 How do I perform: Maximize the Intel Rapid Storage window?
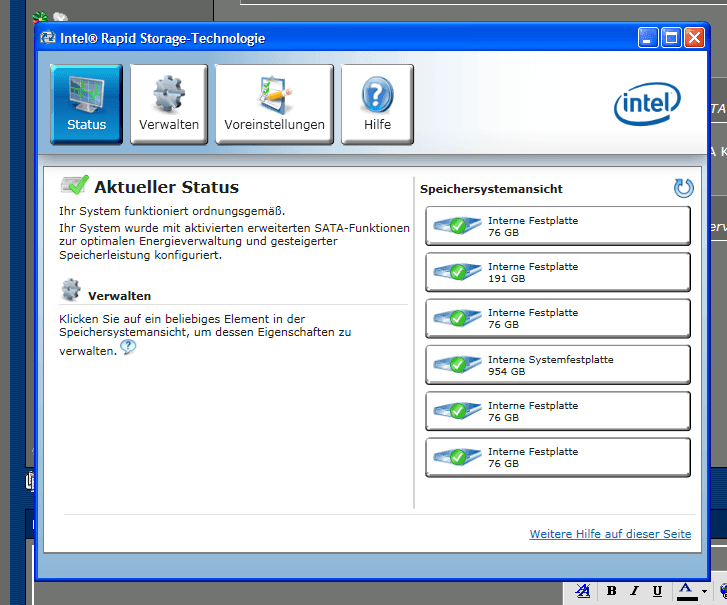pos(671,38)
